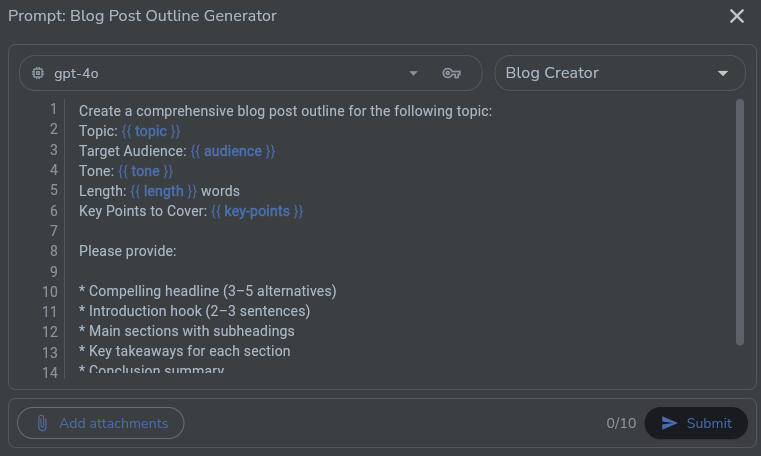Click the 0/10 attachment counter
This screenshot has width=761, height=456.
point(621,423)
